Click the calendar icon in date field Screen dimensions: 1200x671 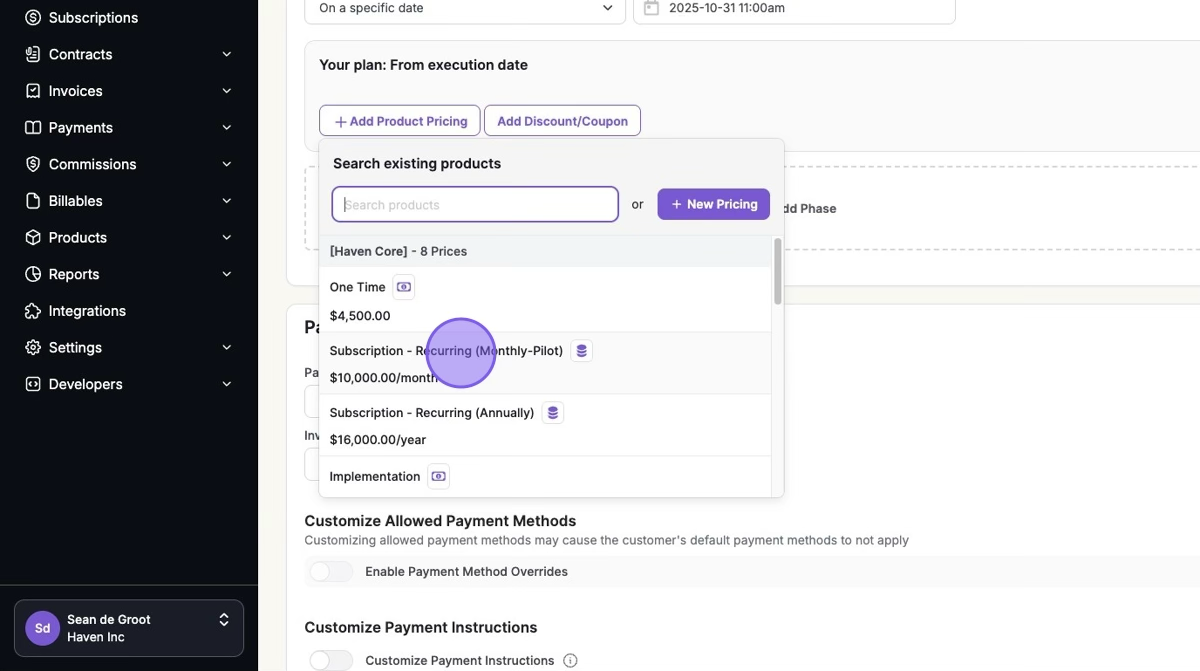(651, 8)
